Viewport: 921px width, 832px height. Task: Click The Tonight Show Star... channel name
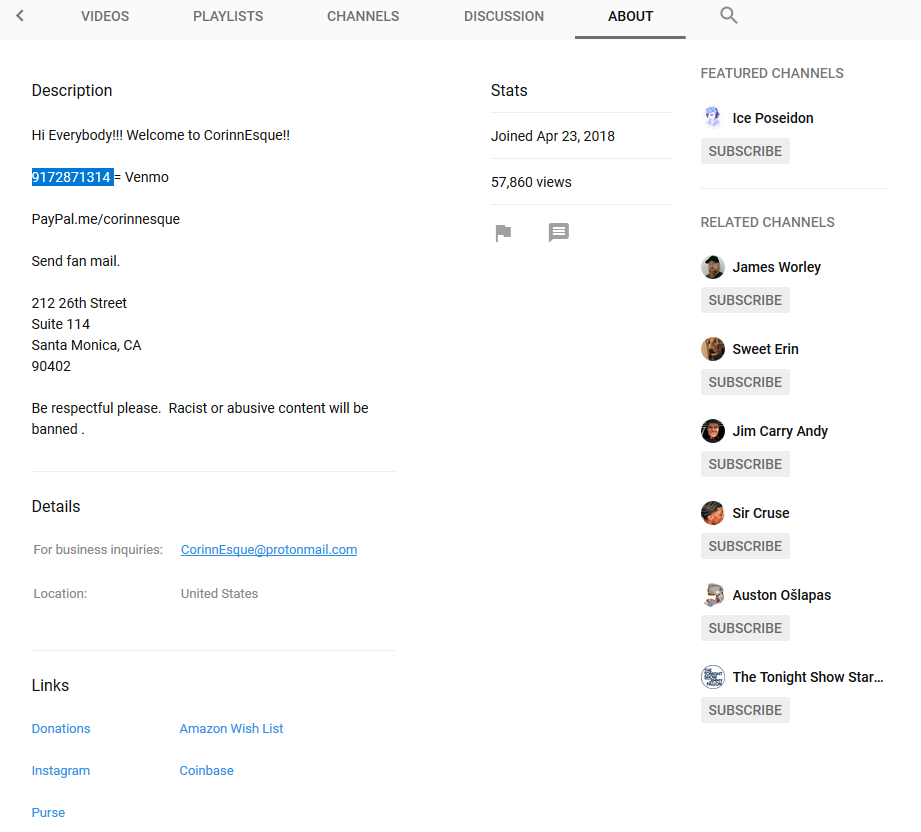807,677
